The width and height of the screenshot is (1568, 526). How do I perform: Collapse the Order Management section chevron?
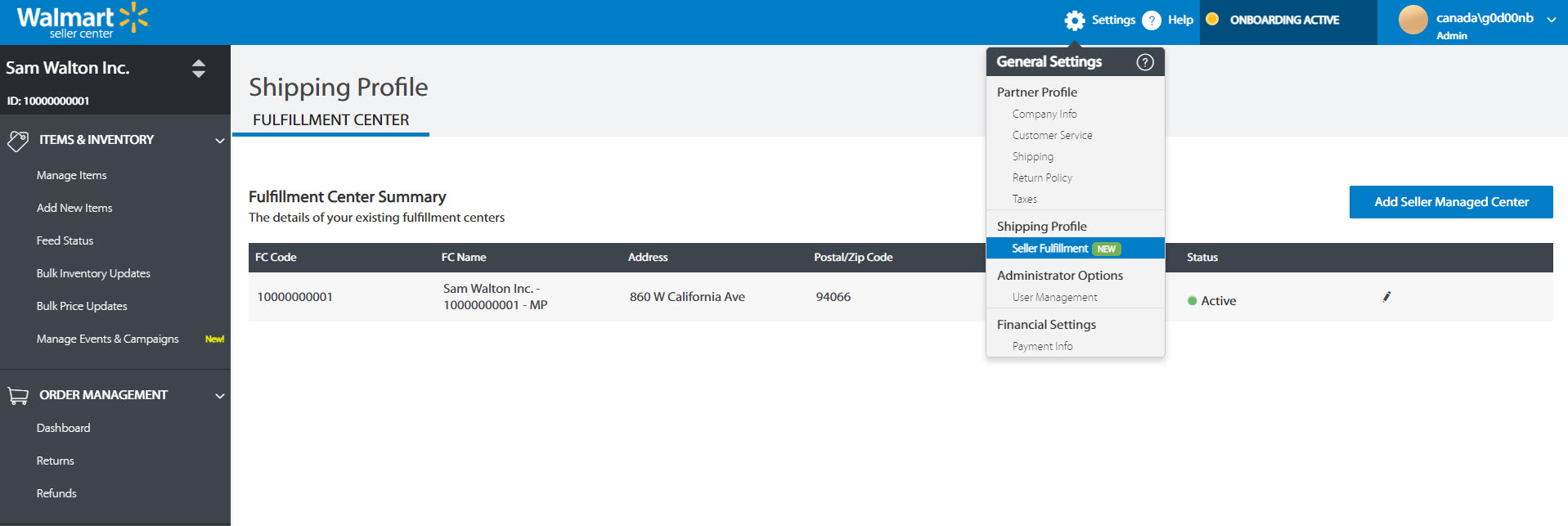pos(219,396)
